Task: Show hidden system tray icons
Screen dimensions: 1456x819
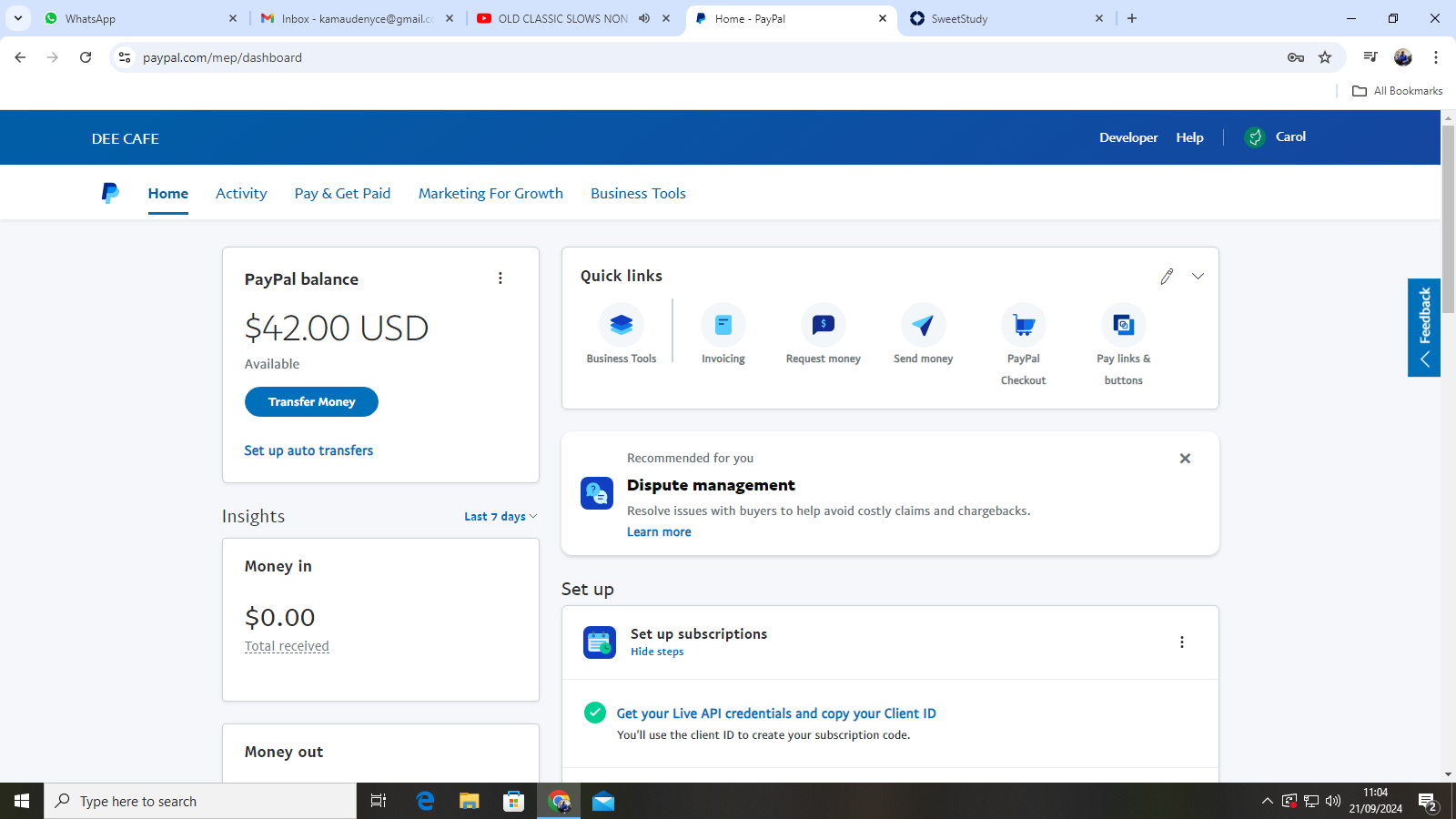Action: pyautogui.click(x=1267, y=801)
